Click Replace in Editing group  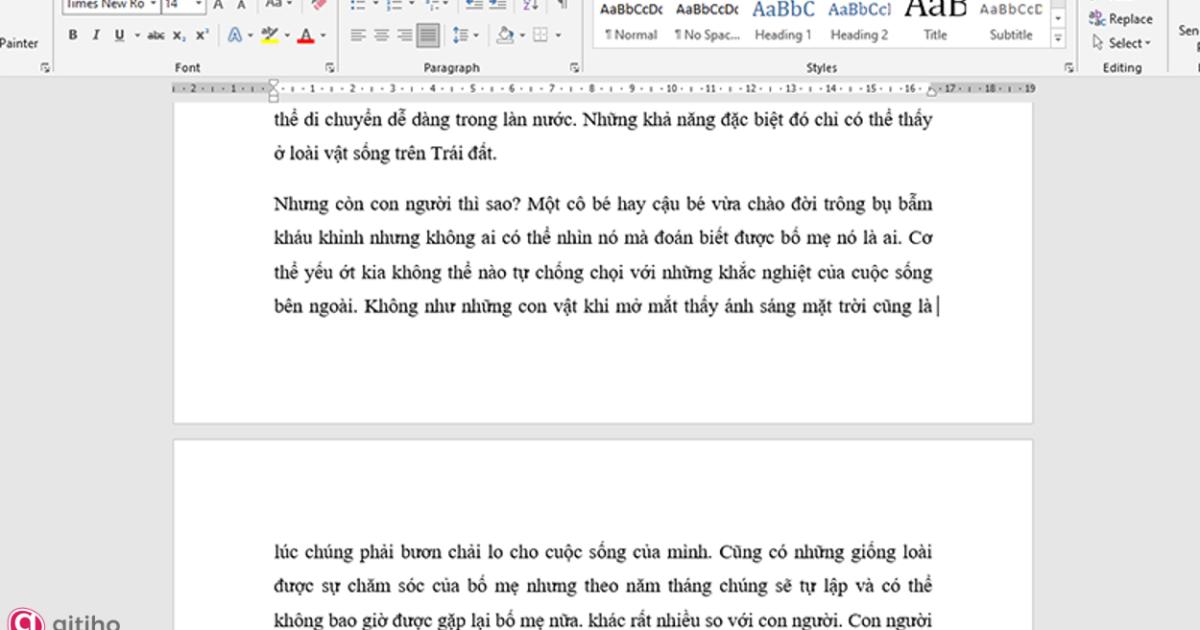tap(1122, 19)
